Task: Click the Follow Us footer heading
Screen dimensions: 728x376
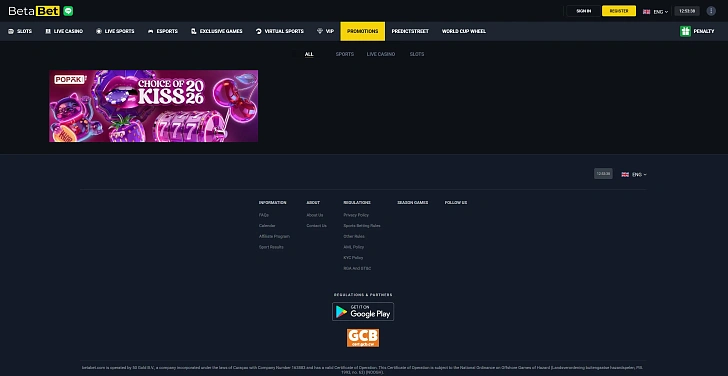Action: [456, 203]
